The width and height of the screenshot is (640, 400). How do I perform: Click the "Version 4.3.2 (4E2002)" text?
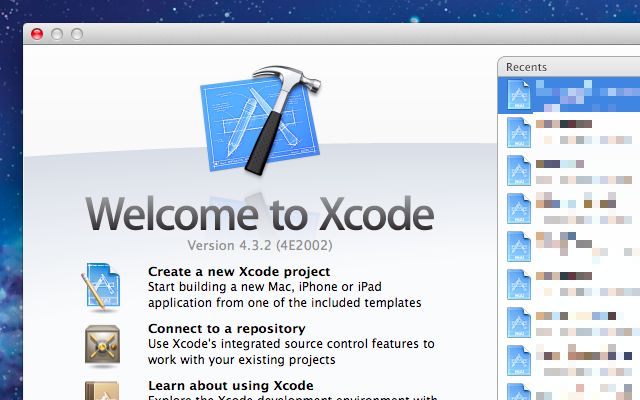pyautogui.click(x=260, y=245)
